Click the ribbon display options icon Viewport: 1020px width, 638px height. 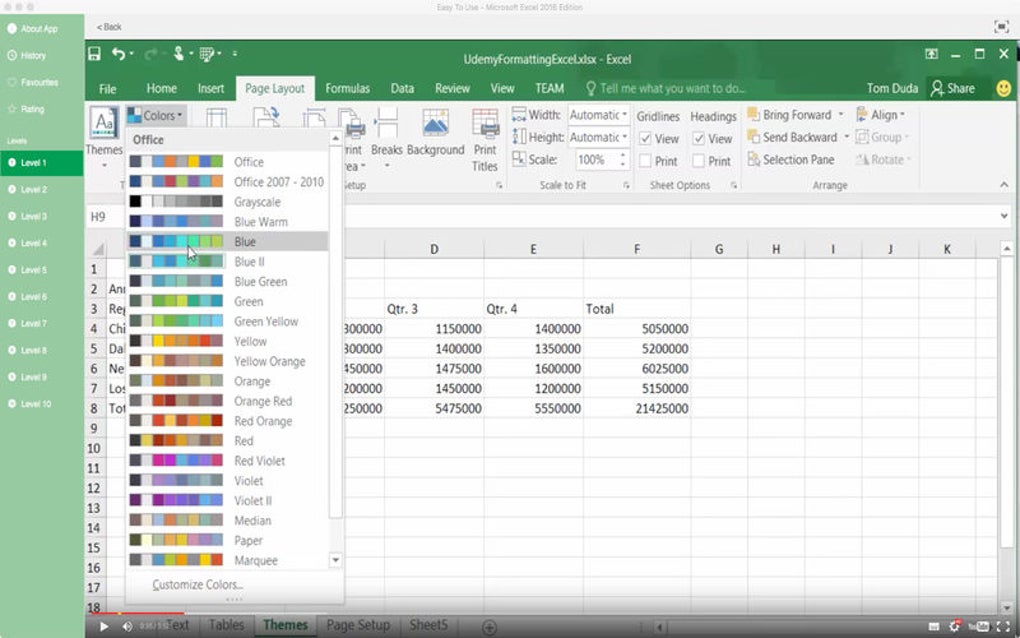[932, 54]
